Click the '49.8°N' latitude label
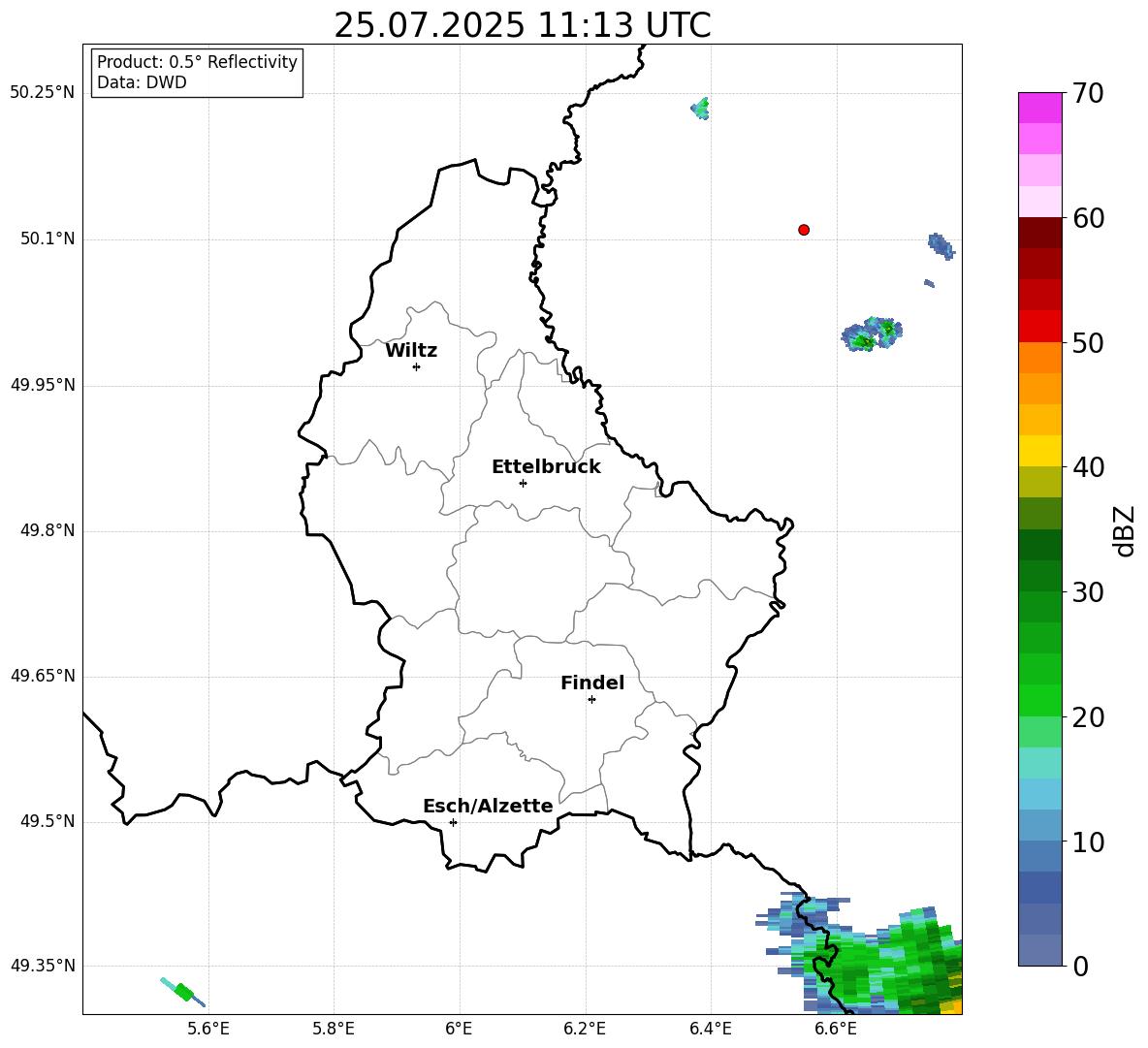 [x=48, y=530]
